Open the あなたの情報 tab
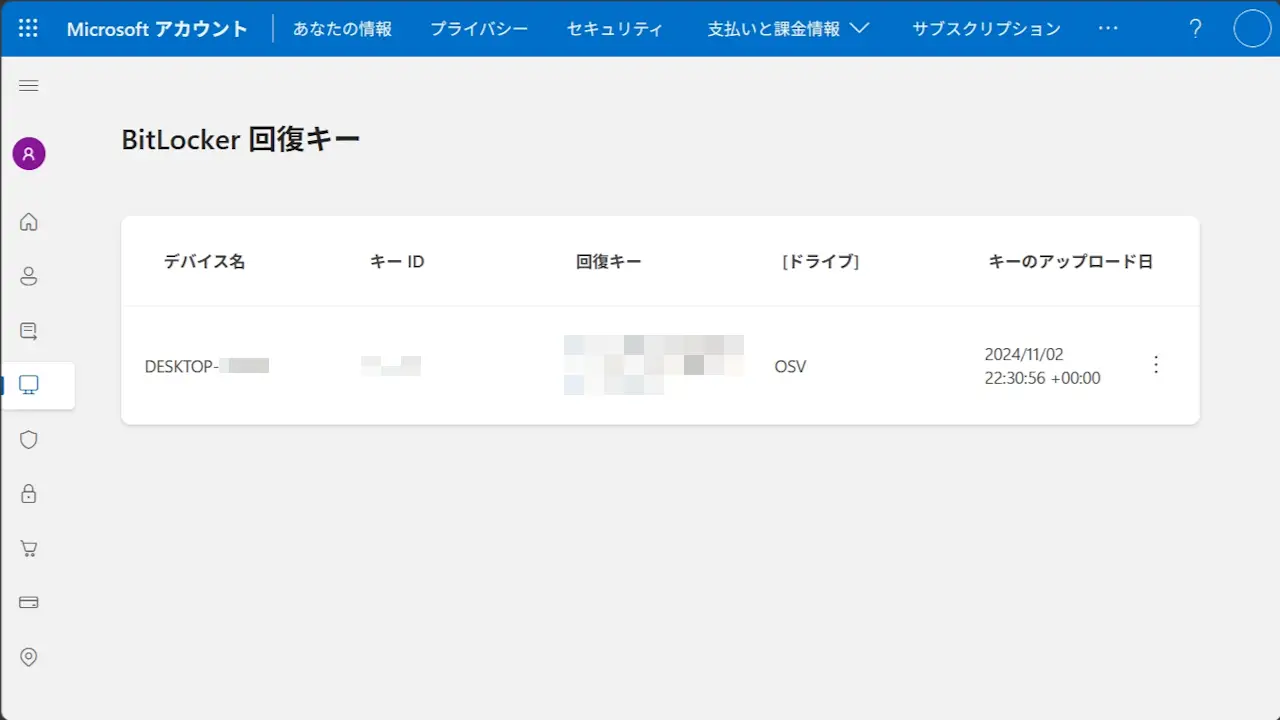This screenshot has height=720, width=1280. pyautogui.click(x=342, y=29)
